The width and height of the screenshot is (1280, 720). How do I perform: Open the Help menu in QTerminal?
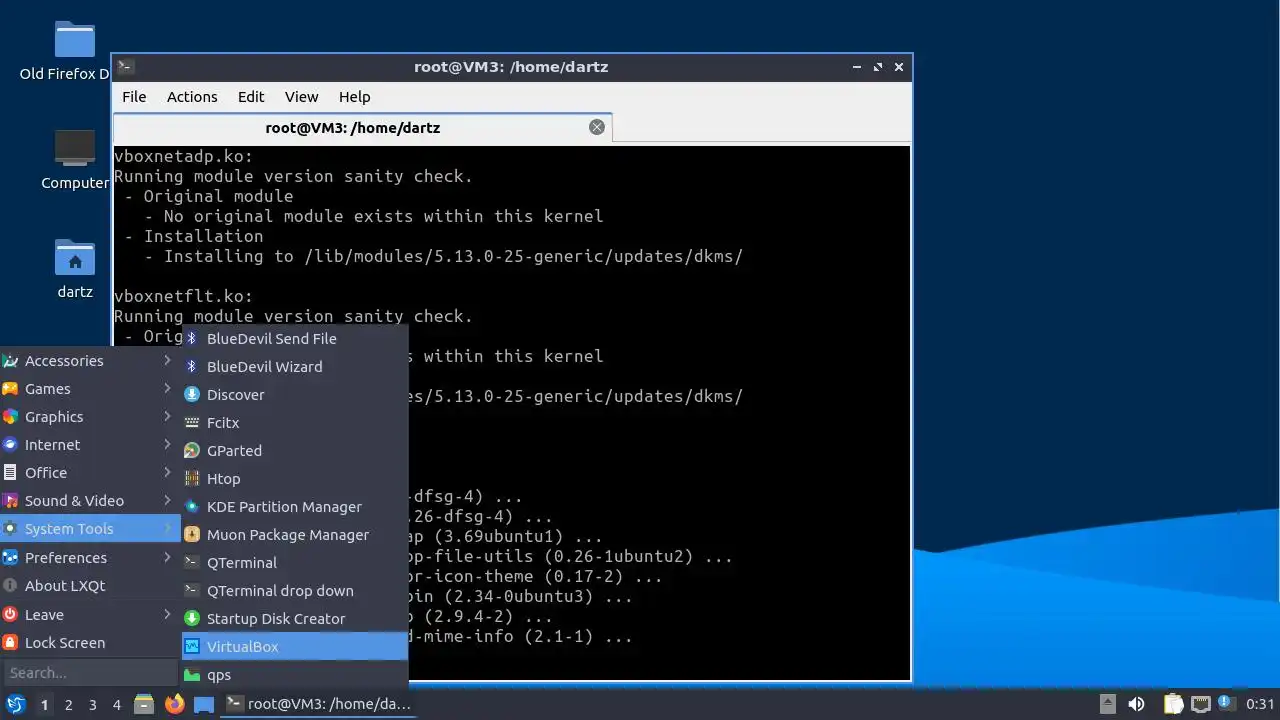(x=355, y=97)
